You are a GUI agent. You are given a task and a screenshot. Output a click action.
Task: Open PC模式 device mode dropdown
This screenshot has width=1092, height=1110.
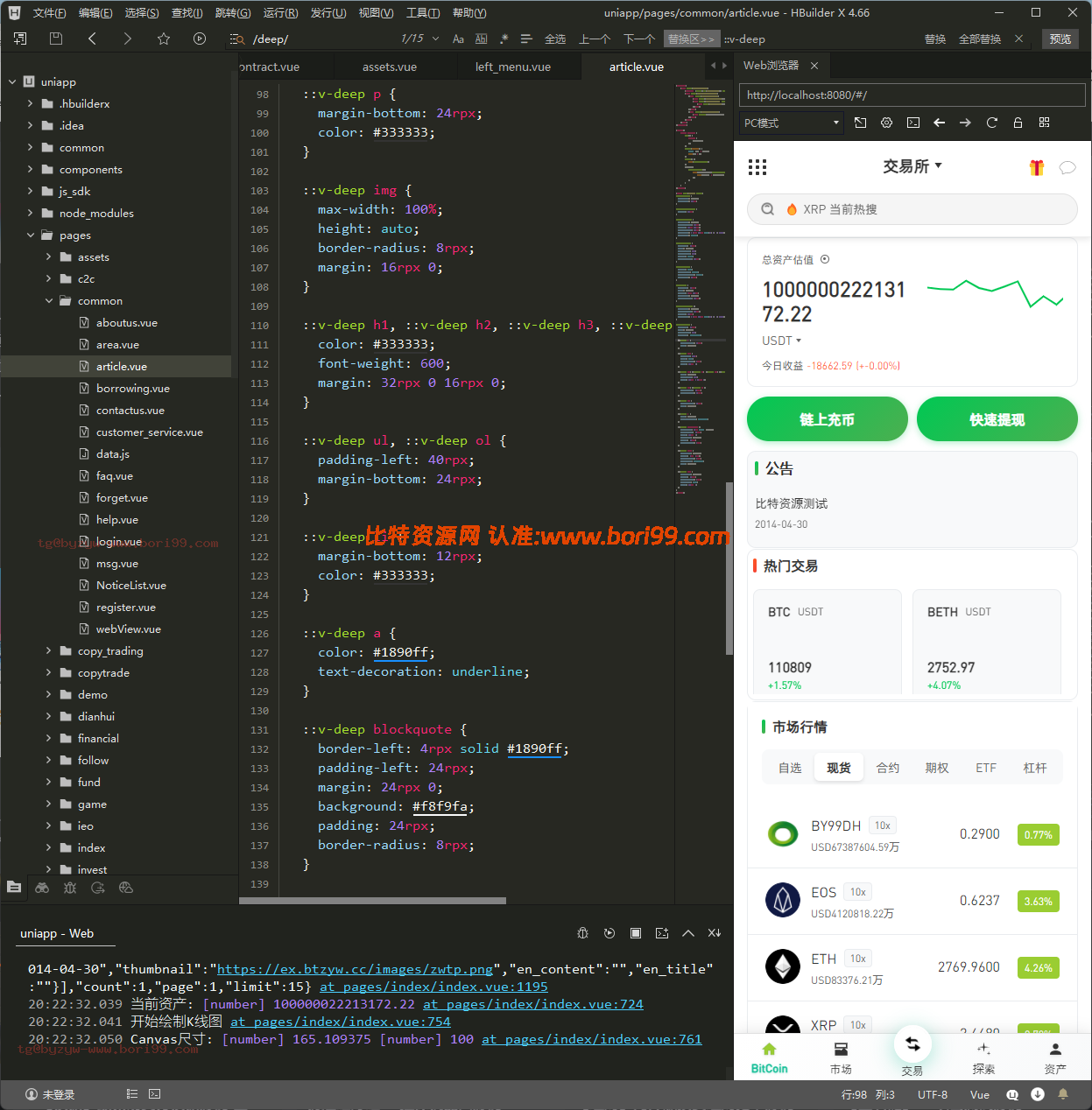(791, 123)
